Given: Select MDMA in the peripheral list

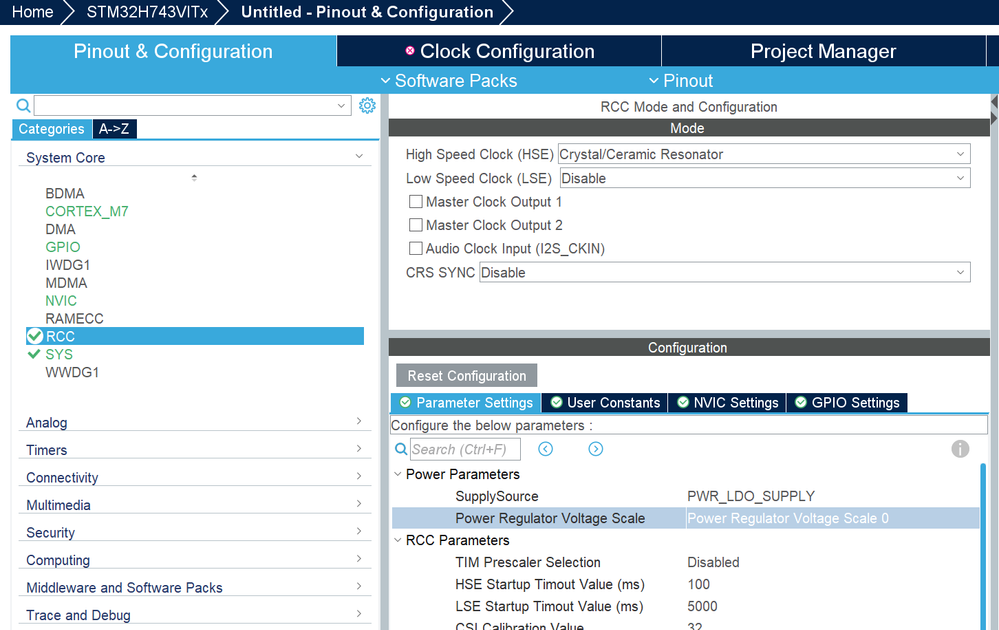Looking at the screenshot, I should point(66,283).
